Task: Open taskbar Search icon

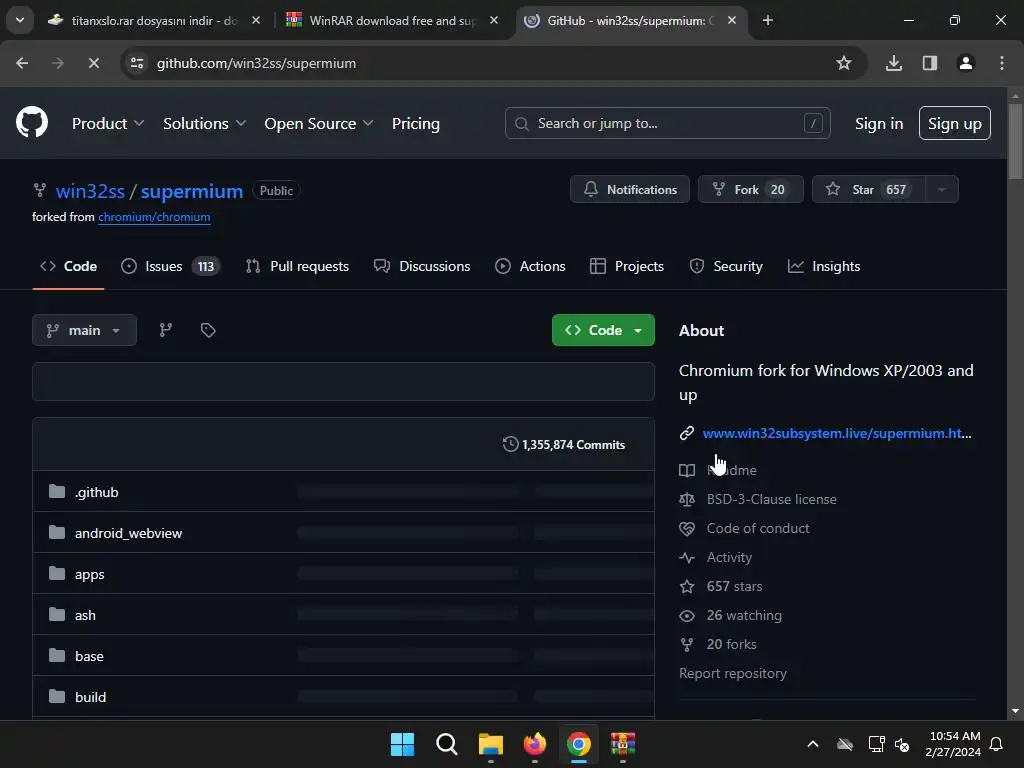Action: pos(447,744)
